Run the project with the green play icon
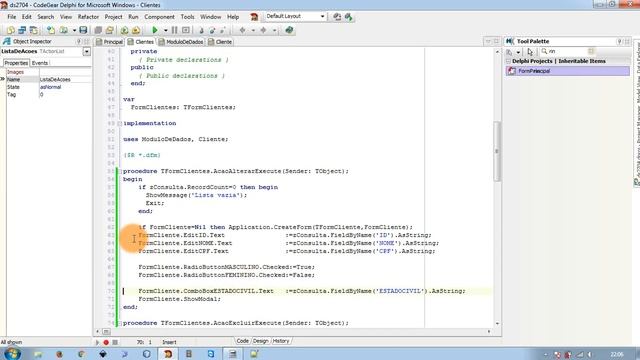The height and width of the screenshot is (360, 640). [x=155, y=30]
